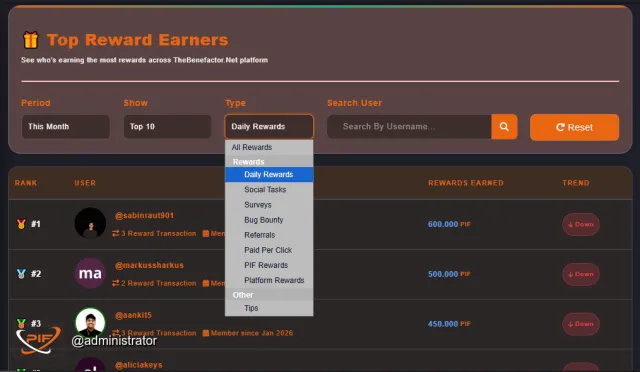Click the USER column header
The width and height of the screenshot is (640, 372).
coord(85,183)
